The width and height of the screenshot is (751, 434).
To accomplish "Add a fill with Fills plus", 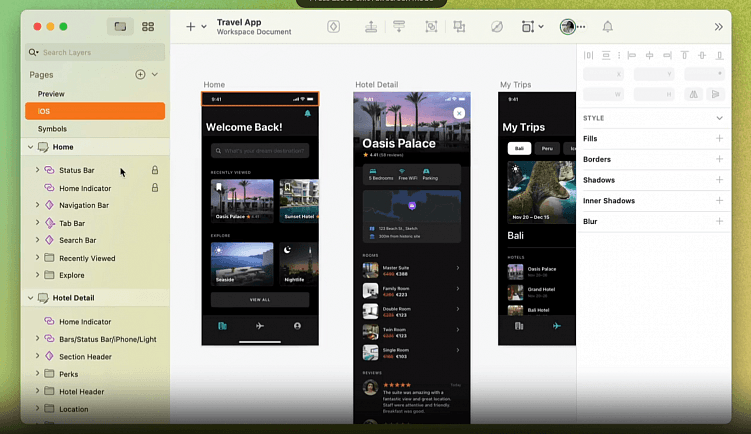I will (x=719, y=138).
